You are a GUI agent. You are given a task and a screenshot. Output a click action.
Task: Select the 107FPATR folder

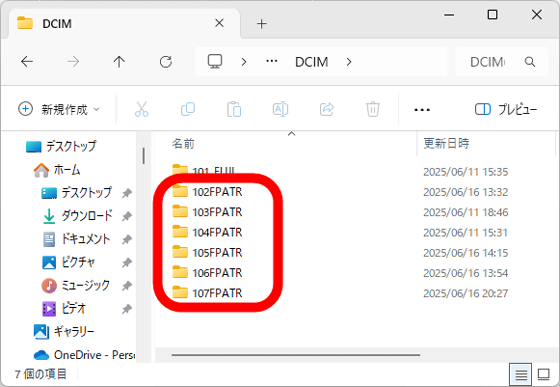click(217, 293)
